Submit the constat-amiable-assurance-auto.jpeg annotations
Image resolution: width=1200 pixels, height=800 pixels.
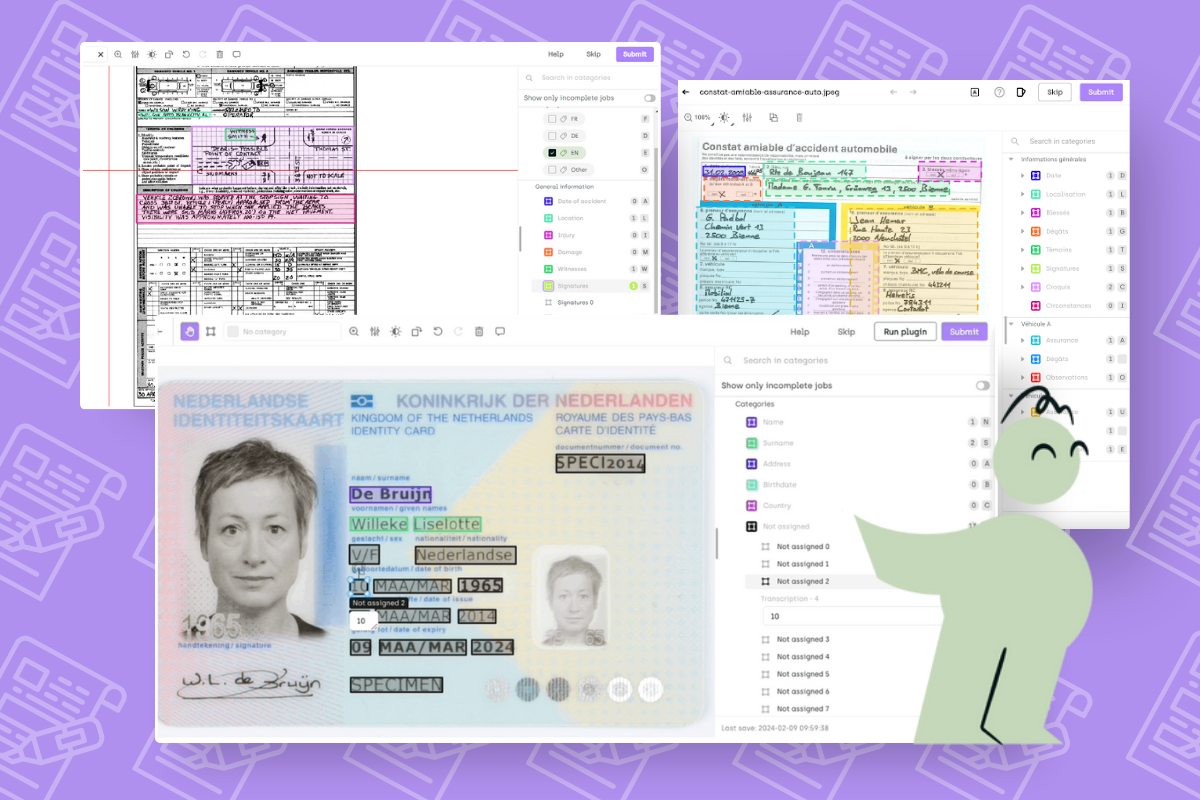coord(1101,92)
